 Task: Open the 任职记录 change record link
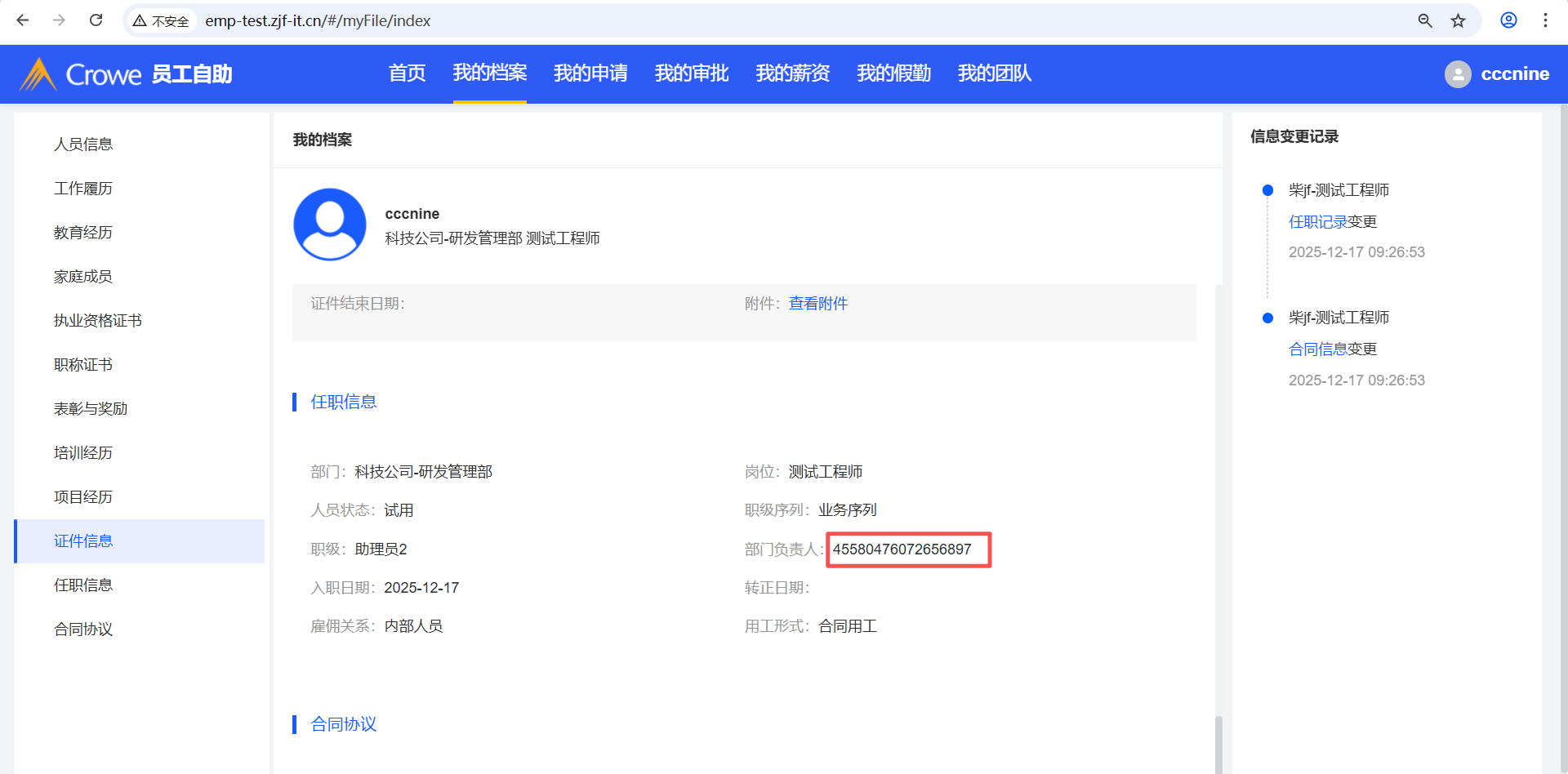pyautogui.click(x=1318, y=222)
